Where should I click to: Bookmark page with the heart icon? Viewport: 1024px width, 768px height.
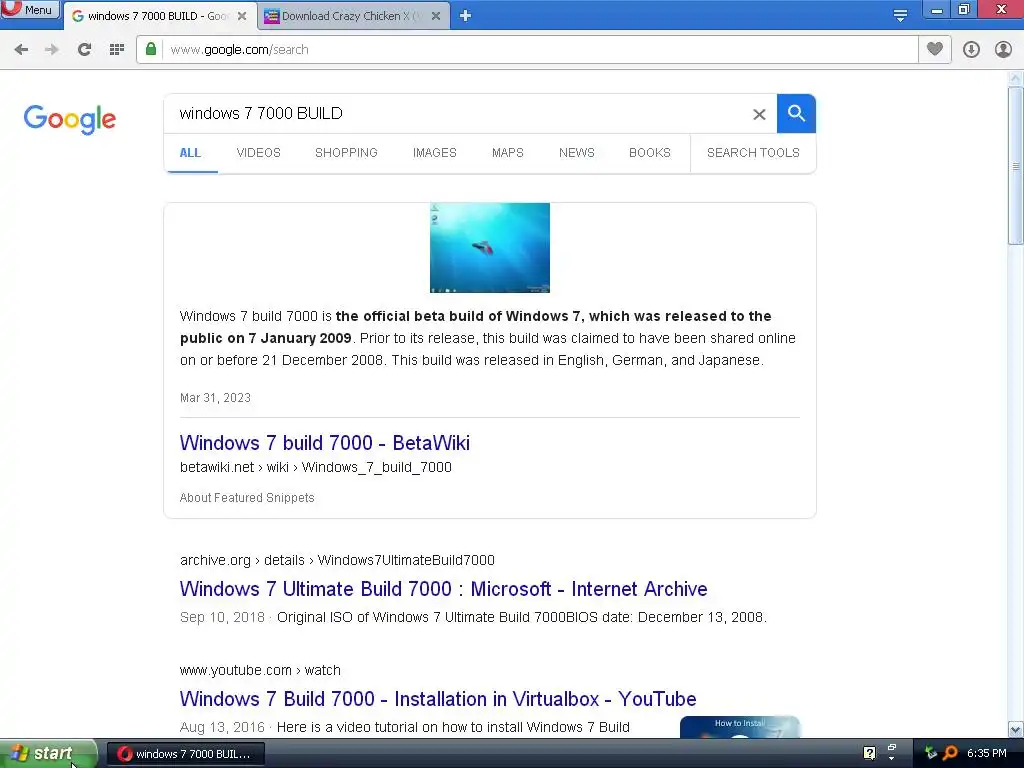(935, 49)
